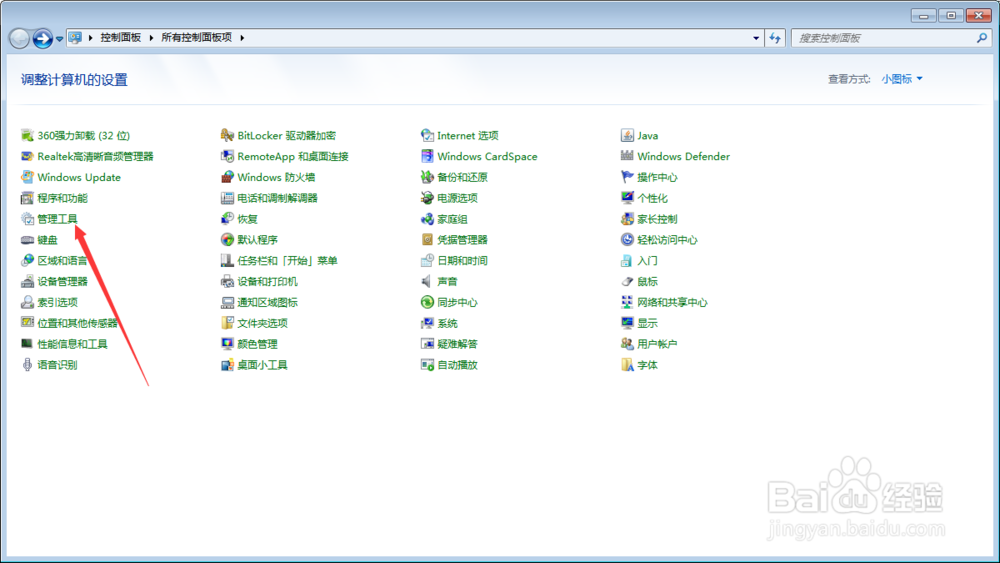
Task: Click the 电源选项 icon
Action: (427, 198)
